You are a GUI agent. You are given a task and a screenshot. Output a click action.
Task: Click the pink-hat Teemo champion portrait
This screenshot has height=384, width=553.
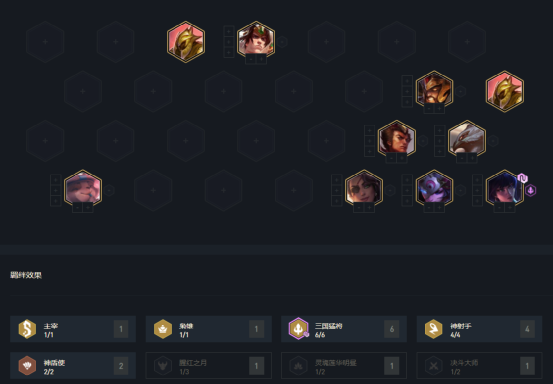point(83,188)
